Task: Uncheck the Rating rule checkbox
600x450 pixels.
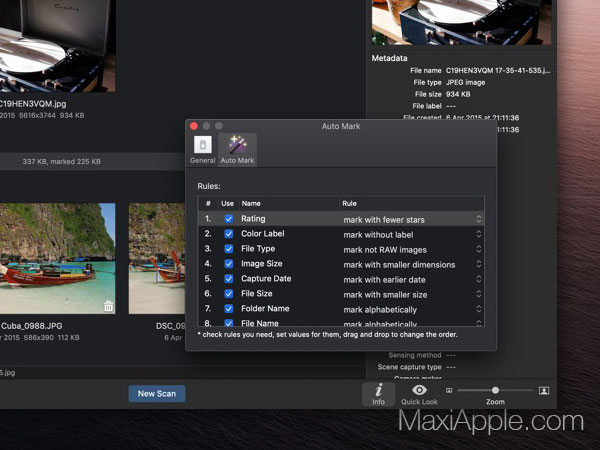Action: click(228, 219)
